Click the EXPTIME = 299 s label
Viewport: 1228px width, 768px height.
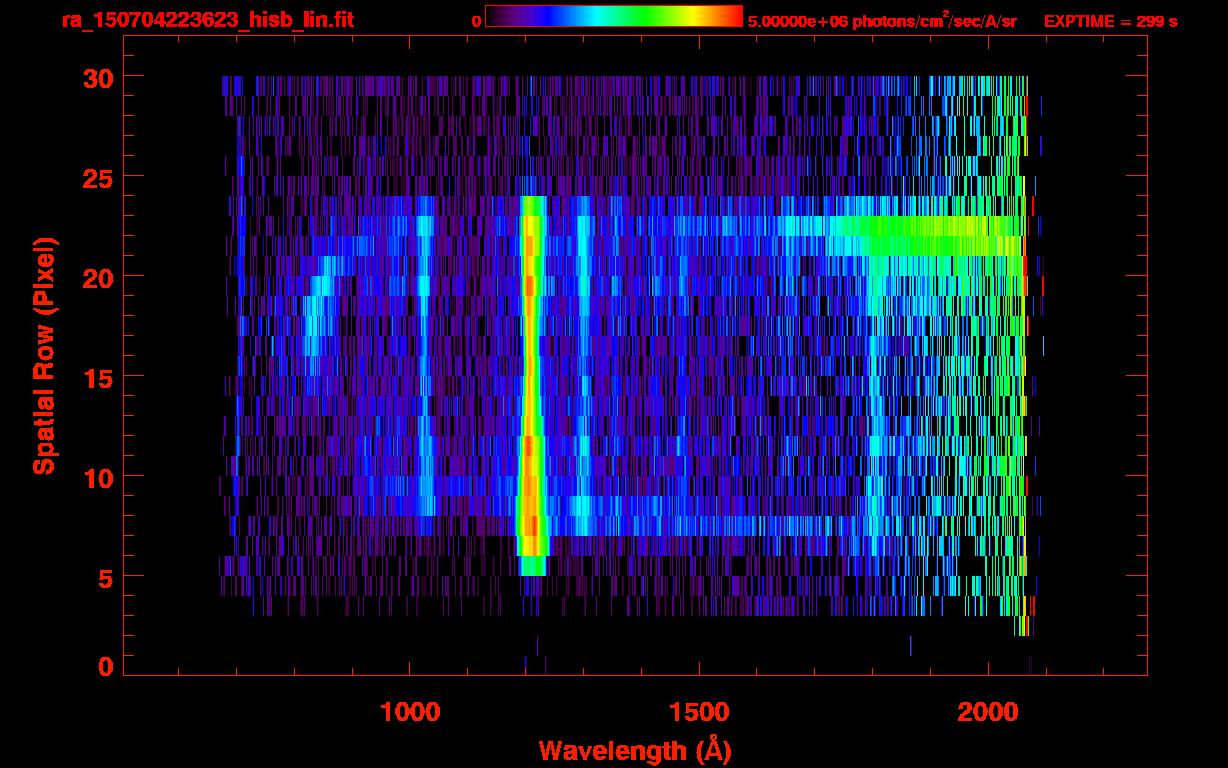tap(1110, 21)
